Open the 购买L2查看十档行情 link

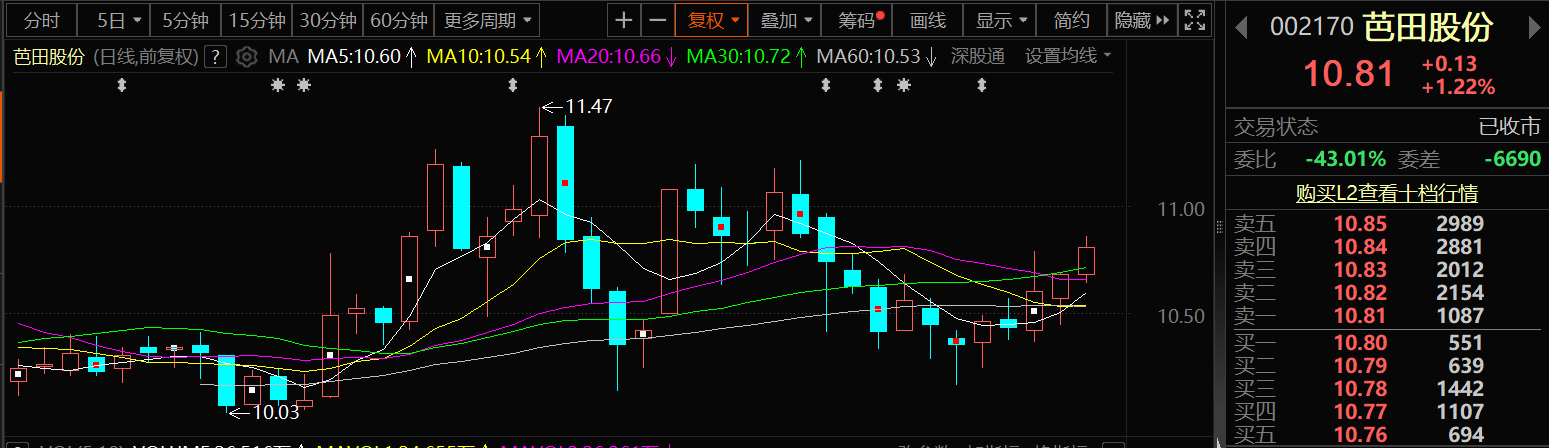(x=1386, y=193)
